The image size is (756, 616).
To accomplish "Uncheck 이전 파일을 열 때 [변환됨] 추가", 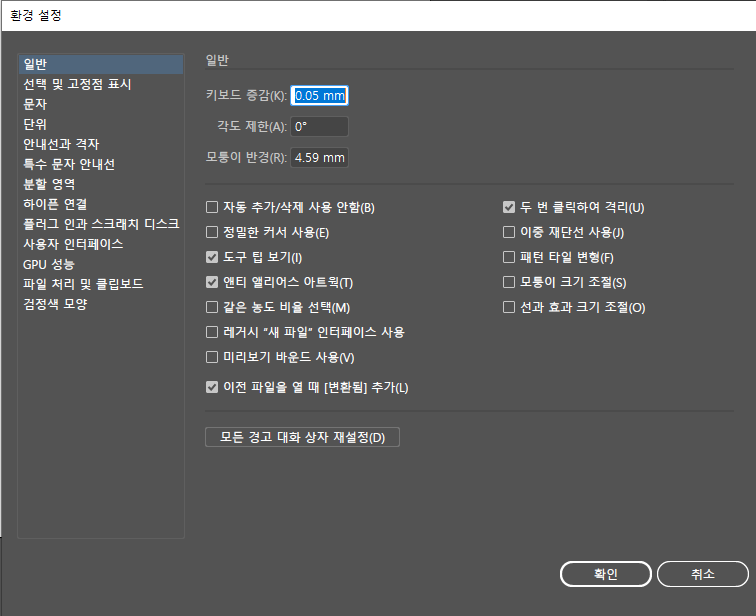I will pos(212,387).
